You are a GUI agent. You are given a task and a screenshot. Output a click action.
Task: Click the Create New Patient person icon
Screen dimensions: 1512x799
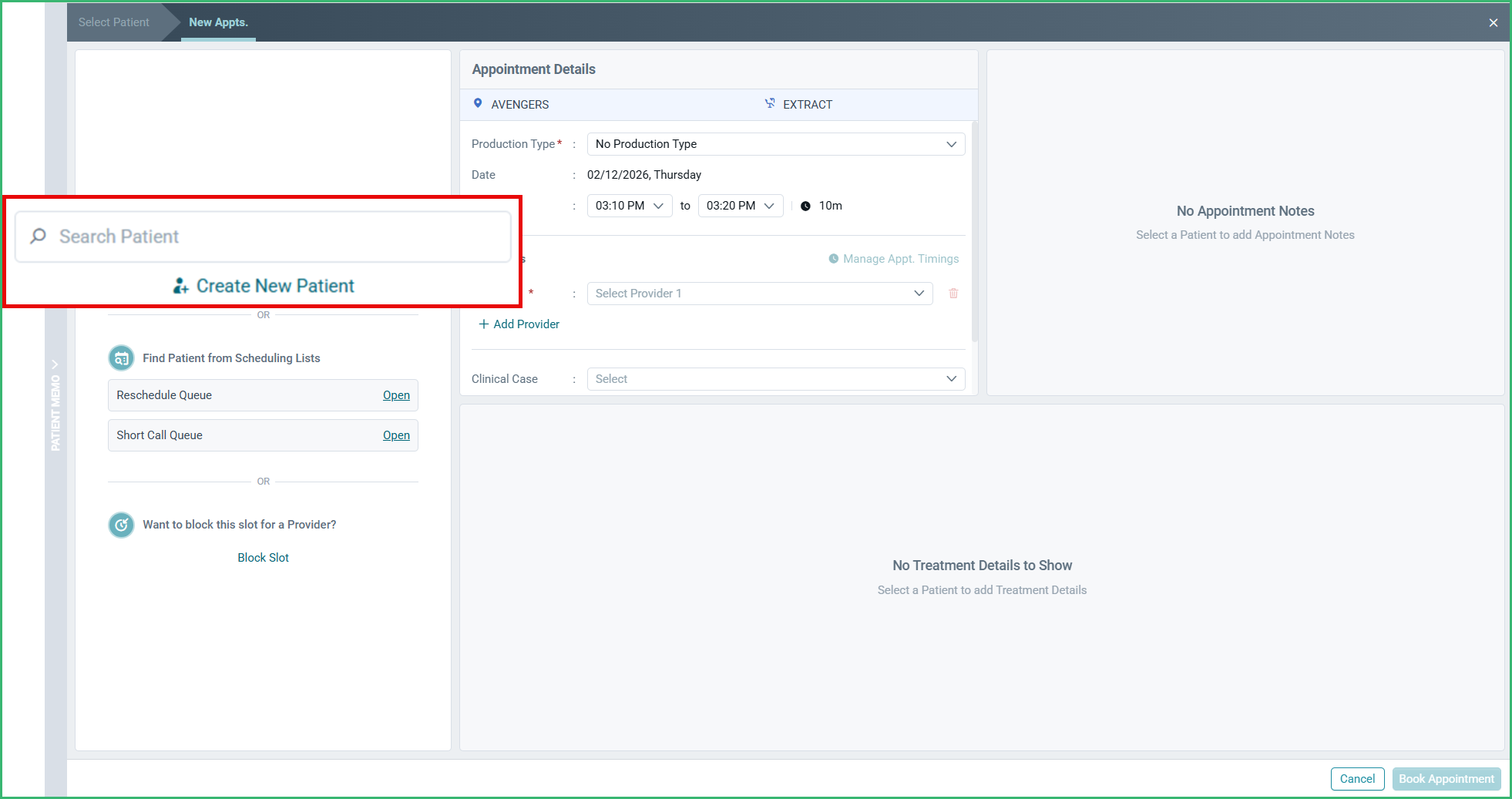pos(180,286)
